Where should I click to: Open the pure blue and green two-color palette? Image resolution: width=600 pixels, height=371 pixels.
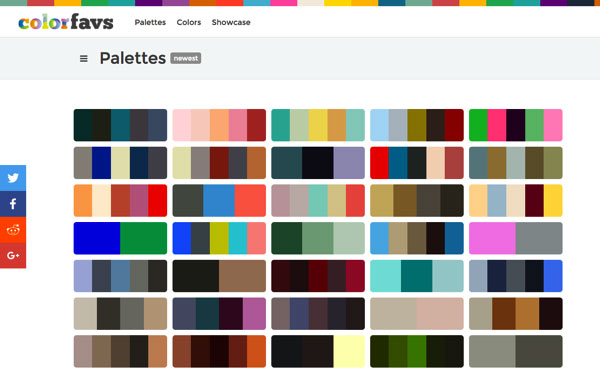[120, 238]
